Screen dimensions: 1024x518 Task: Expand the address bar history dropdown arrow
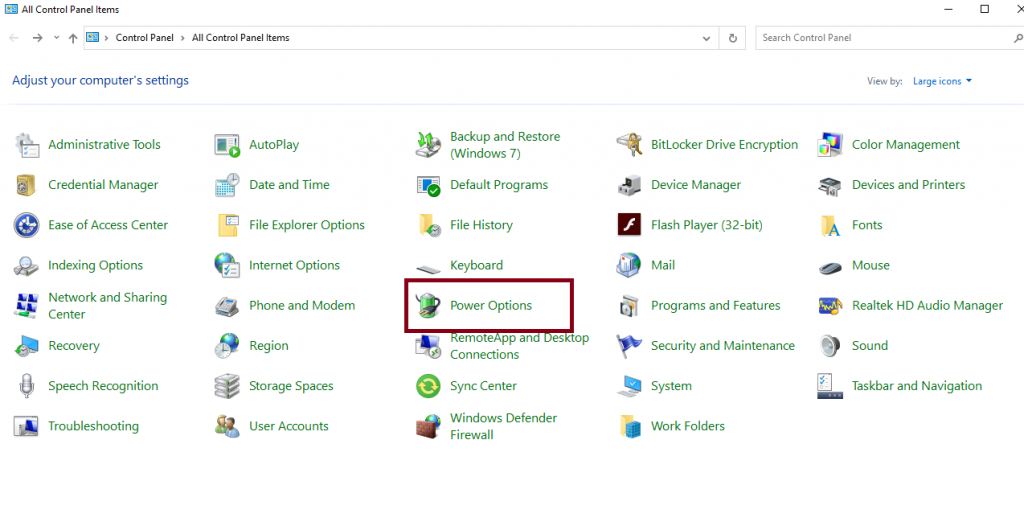coord(708,38)
